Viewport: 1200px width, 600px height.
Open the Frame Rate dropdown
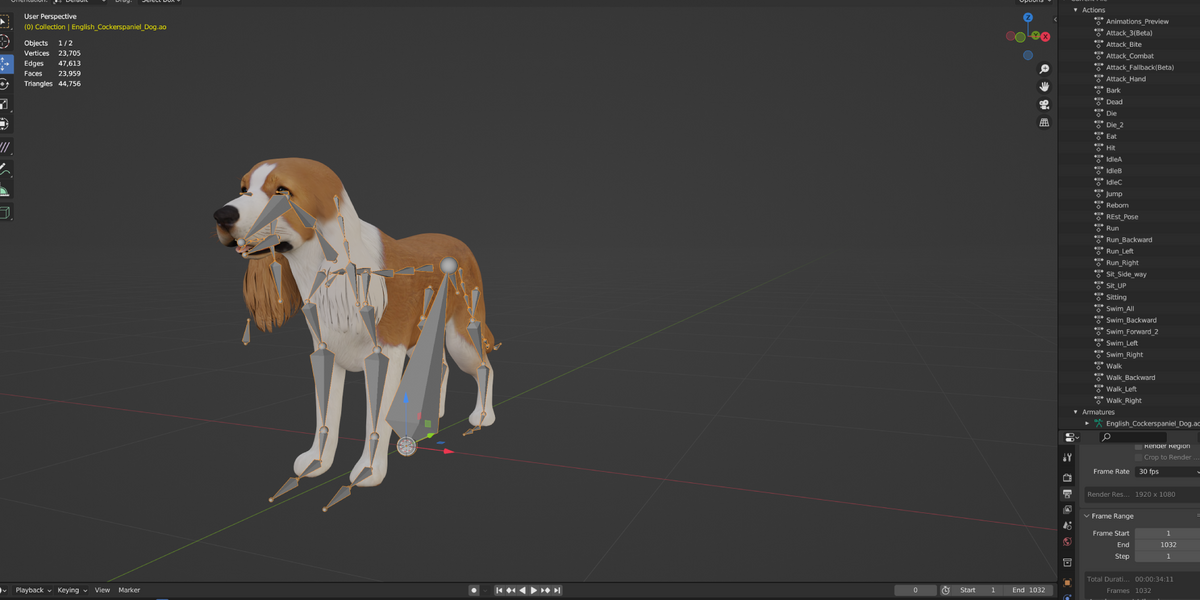[x=1167, y=471]
